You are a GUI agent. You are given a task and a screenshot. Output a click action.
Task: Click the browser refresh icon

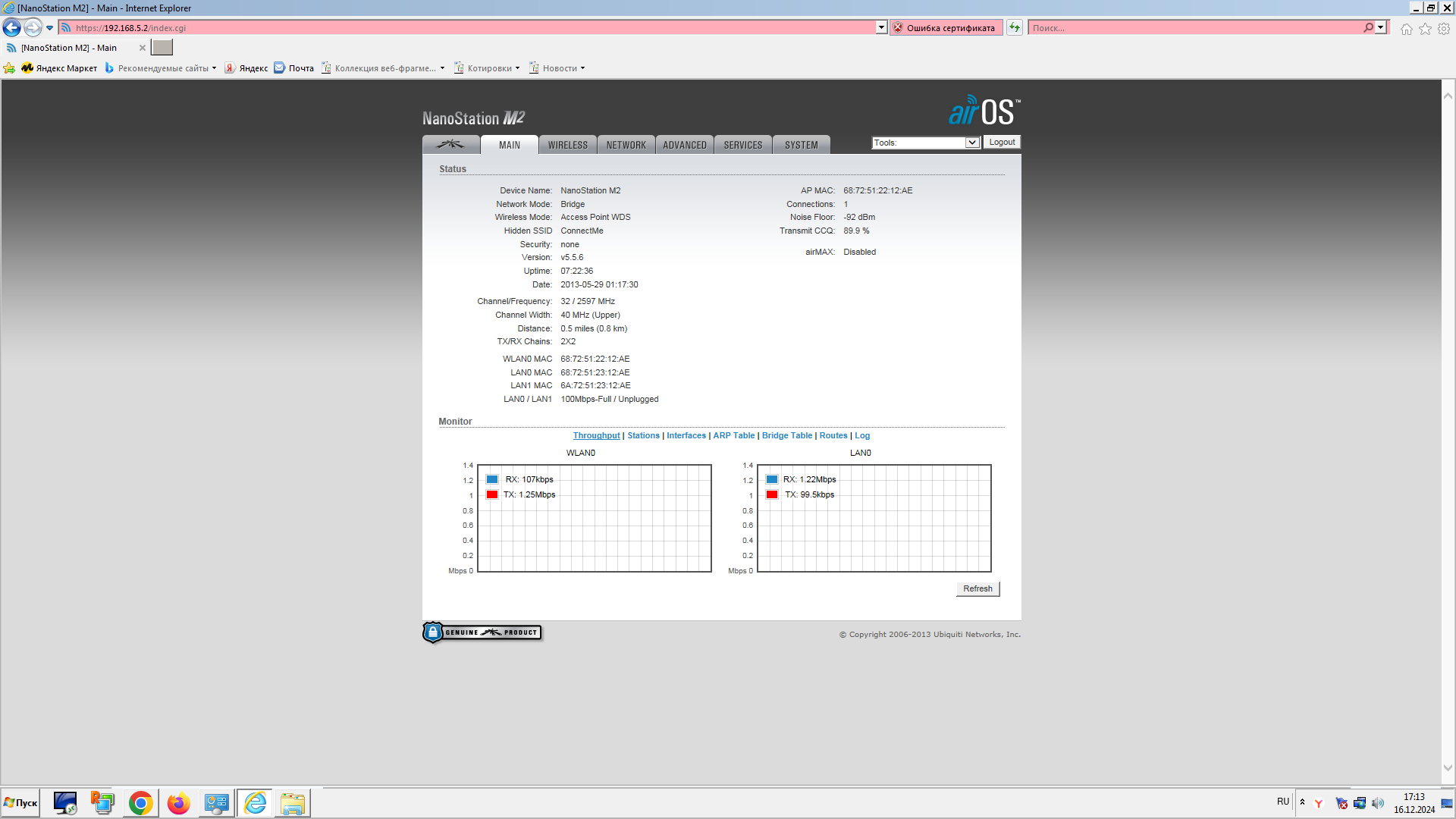coord(1015,28)
